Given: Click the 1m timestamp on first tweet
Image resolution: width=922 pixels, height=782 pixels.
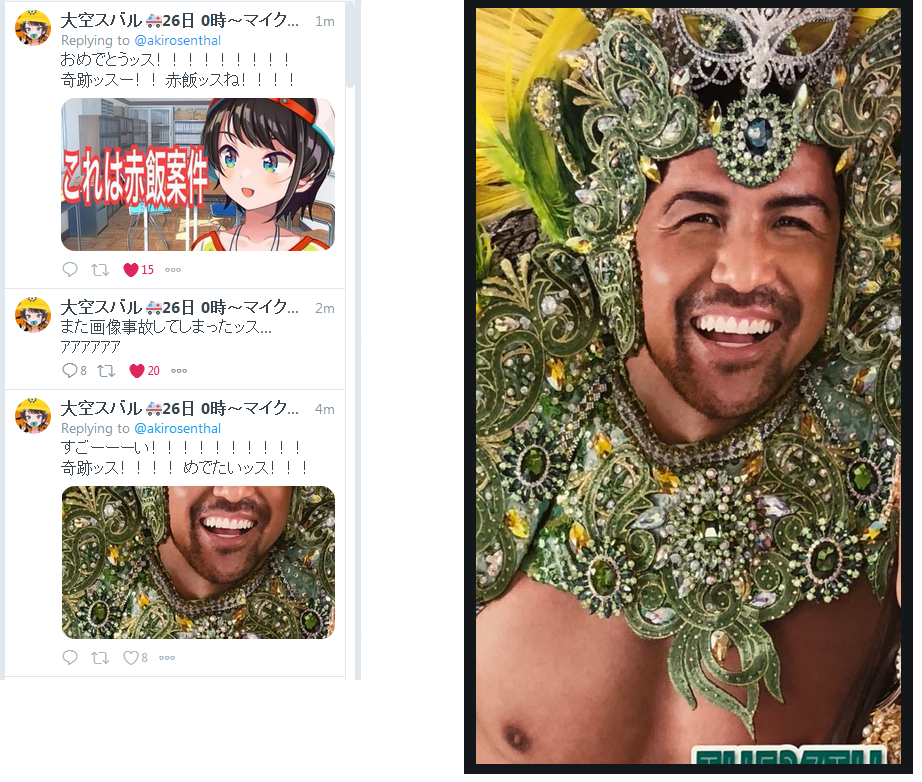Looking at the screenshot, I should click(x=325, y=22).
